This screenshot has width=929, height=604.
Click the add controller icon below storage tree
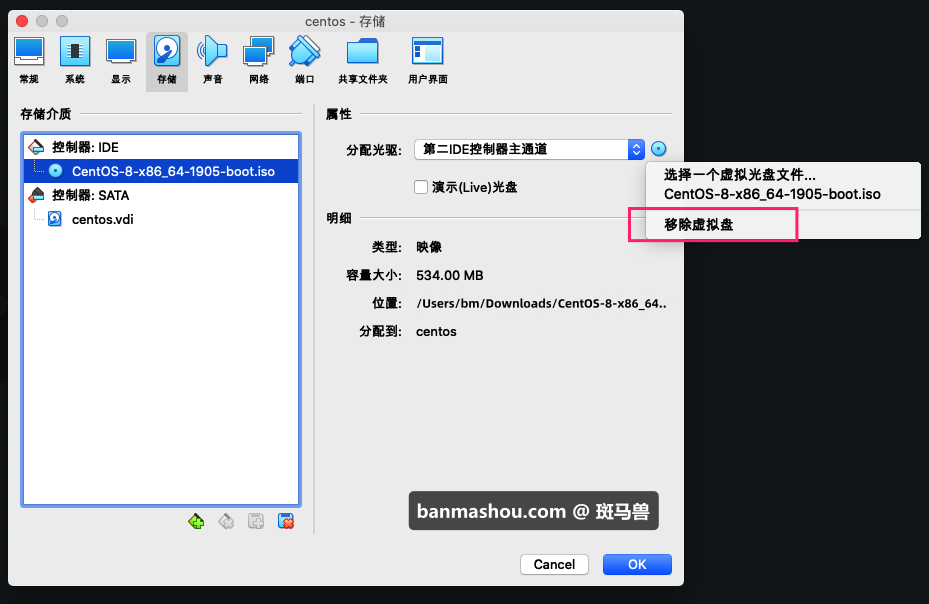coord(196,521)
